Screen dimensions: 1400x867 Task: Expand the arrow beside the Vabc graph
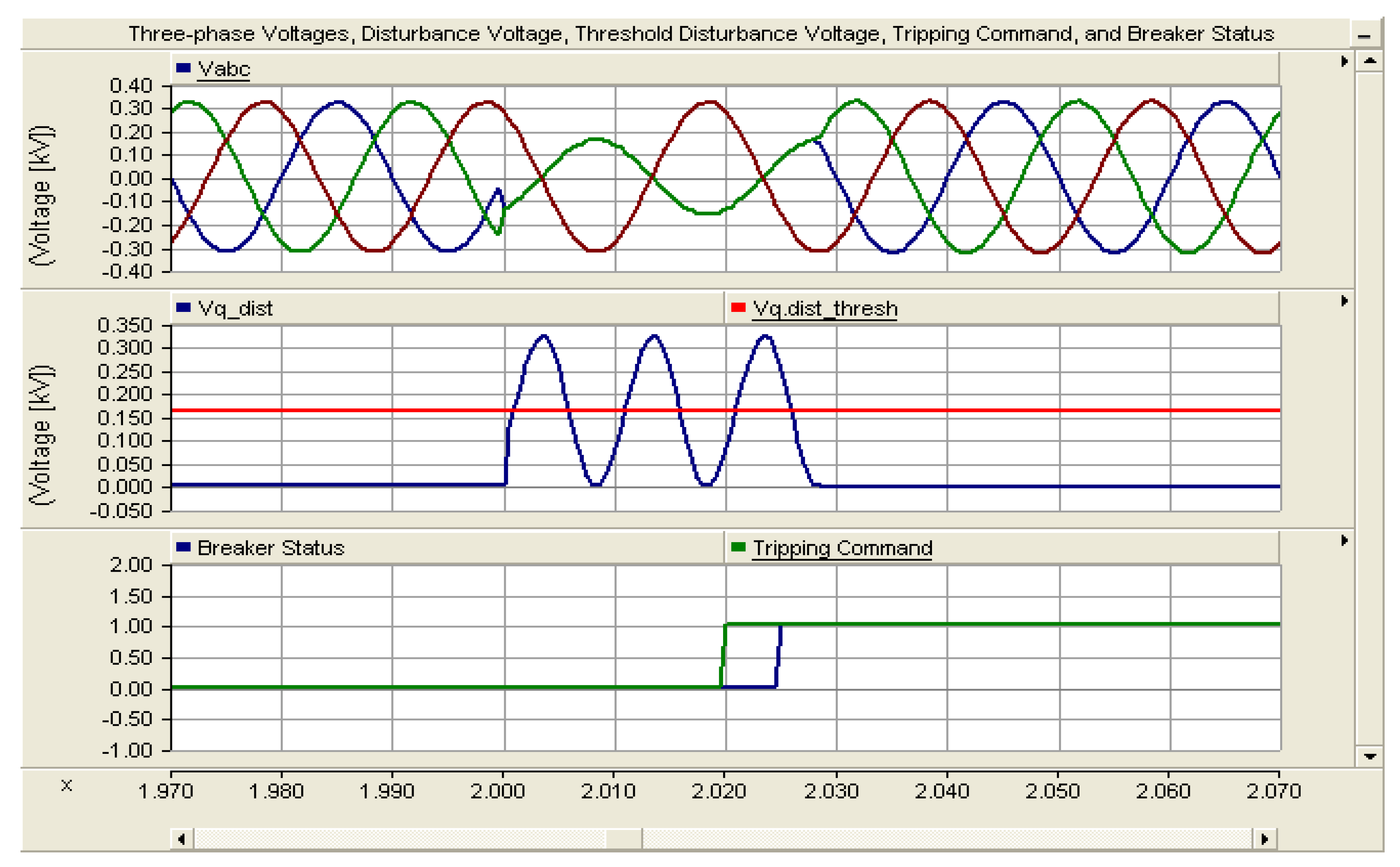[1344, 62]
